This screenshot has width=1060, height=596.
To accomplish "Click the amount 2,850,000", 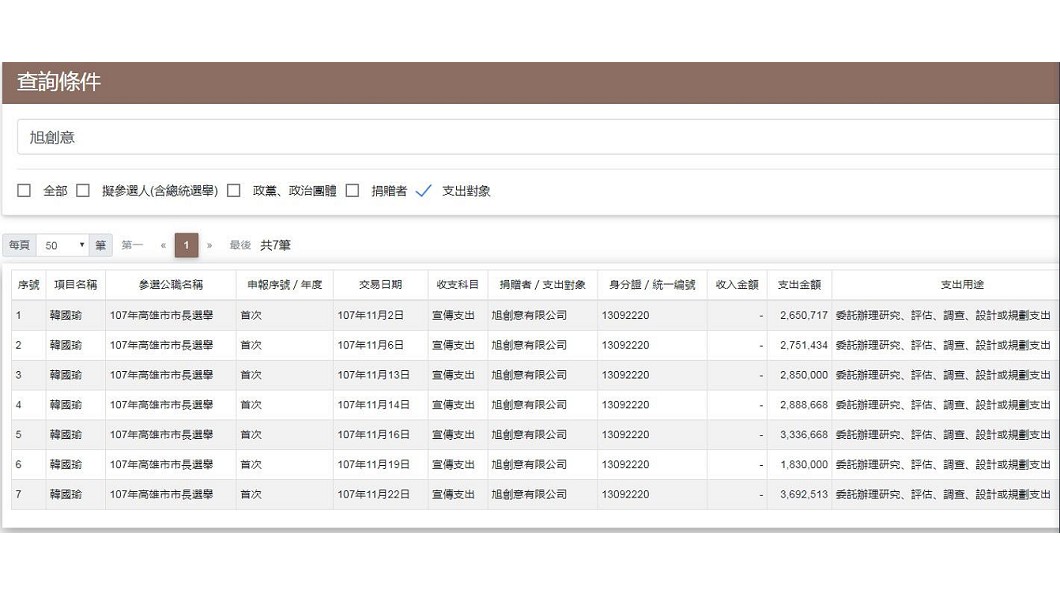I will click(x=804, y=375).
